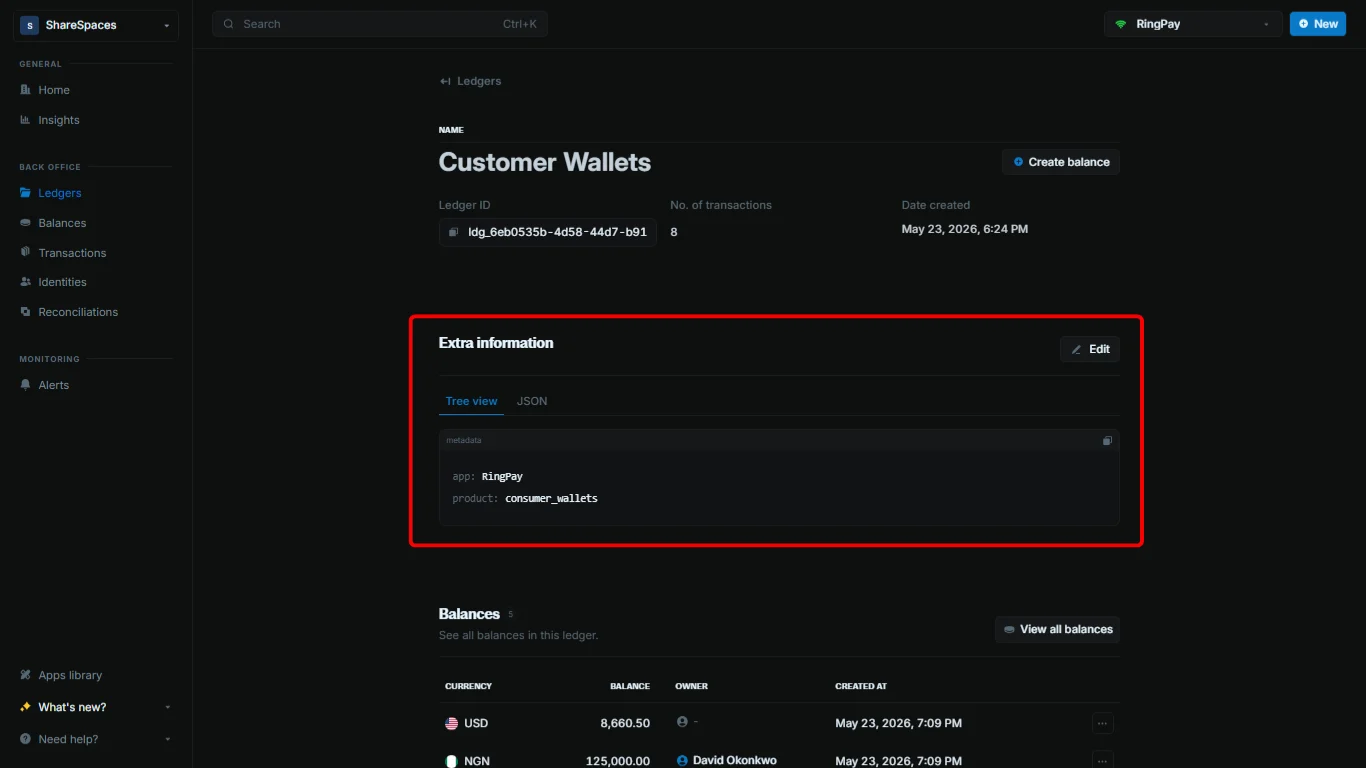Click the RingPay app metadata value

click(502, 476)
